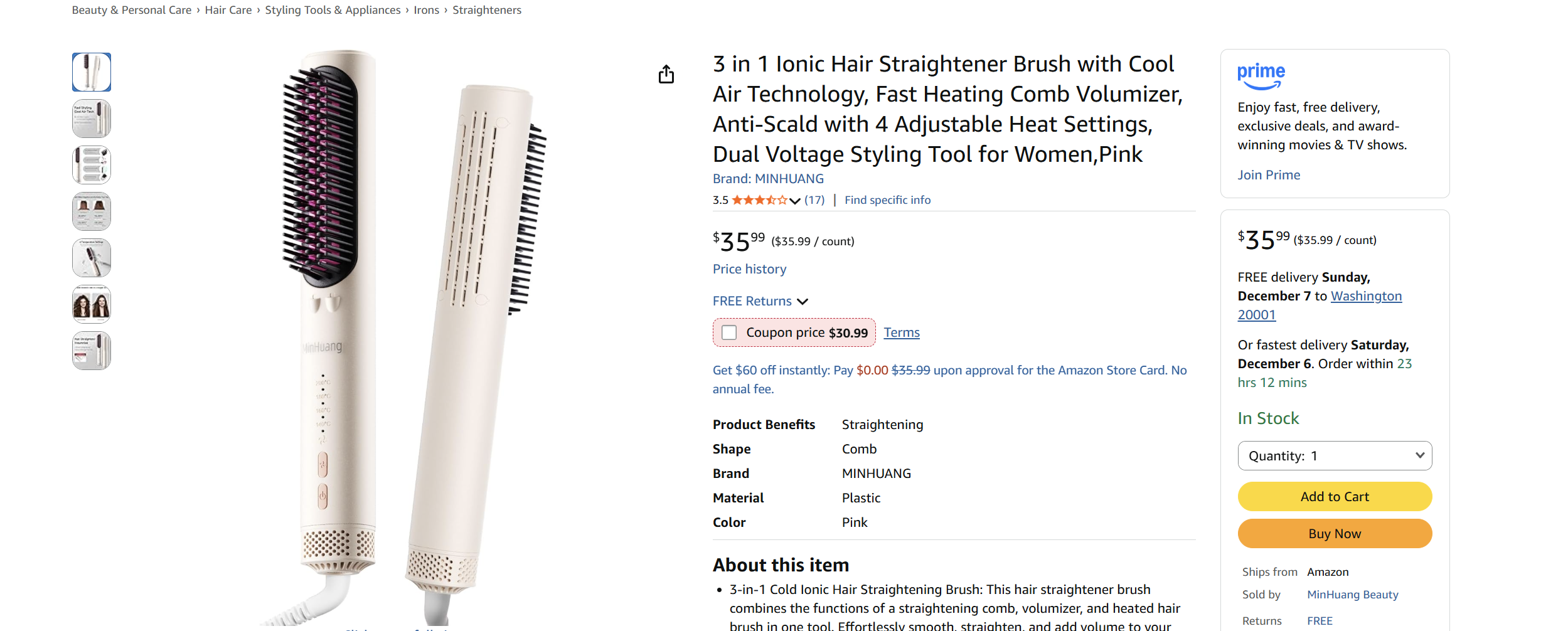Click Add to Cart
Screen dimensions: 1568x631
point(1334,496)
